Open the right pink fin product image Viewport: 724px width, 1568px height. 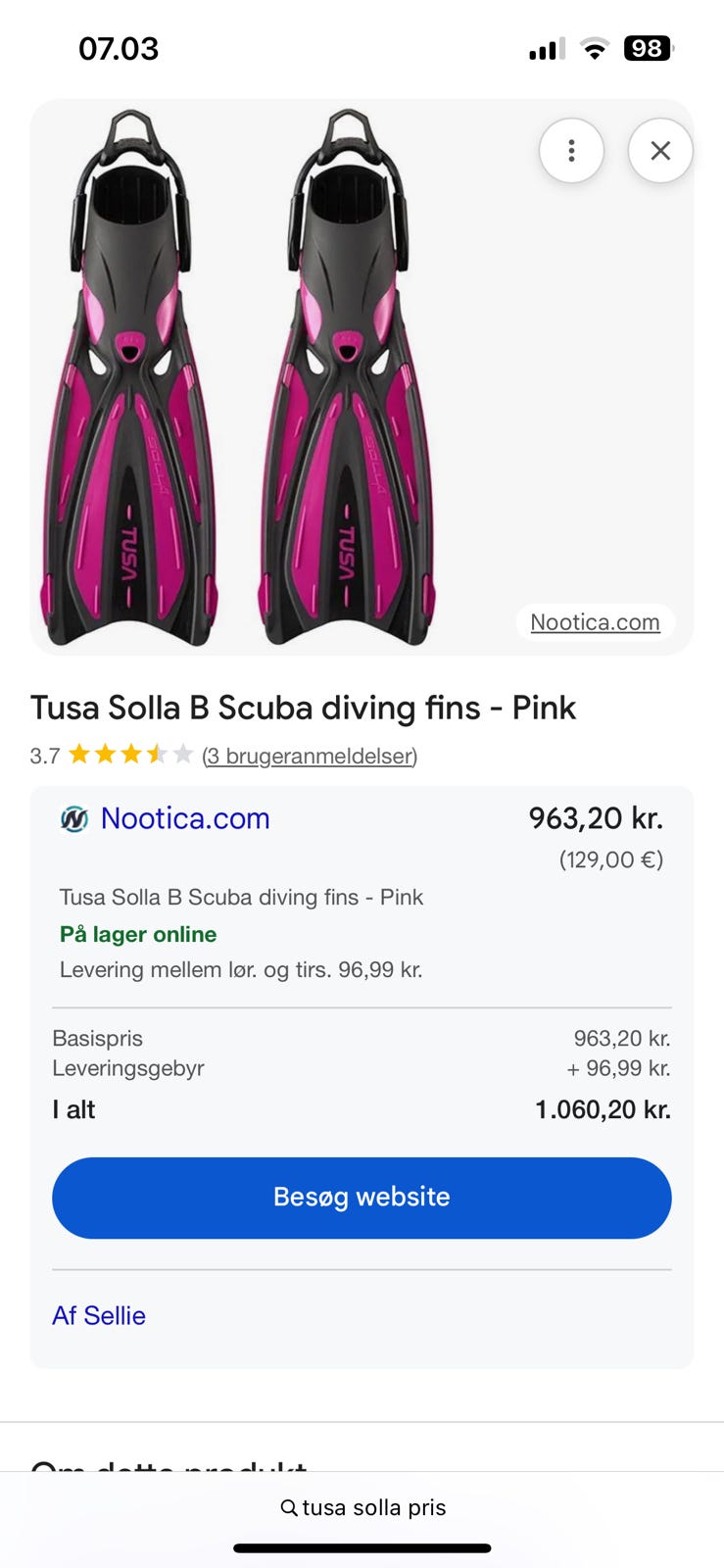click(346, 377)
